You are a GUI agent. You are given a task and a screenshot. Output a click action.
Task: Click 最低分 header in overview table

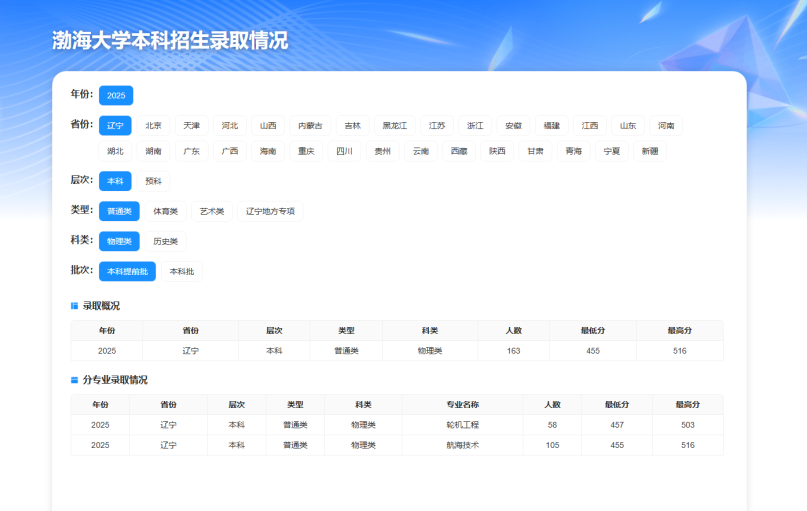coord(593,330)
